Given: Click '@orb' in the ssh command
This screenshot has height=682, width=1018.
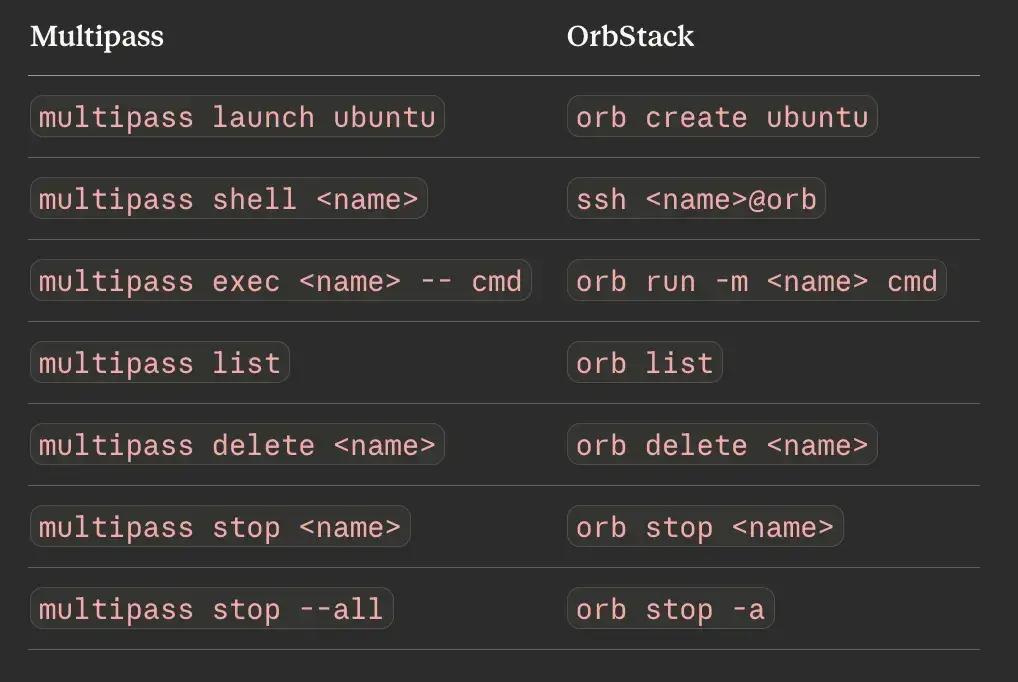Looking at the screenshot, I should [x=782, y=199].
